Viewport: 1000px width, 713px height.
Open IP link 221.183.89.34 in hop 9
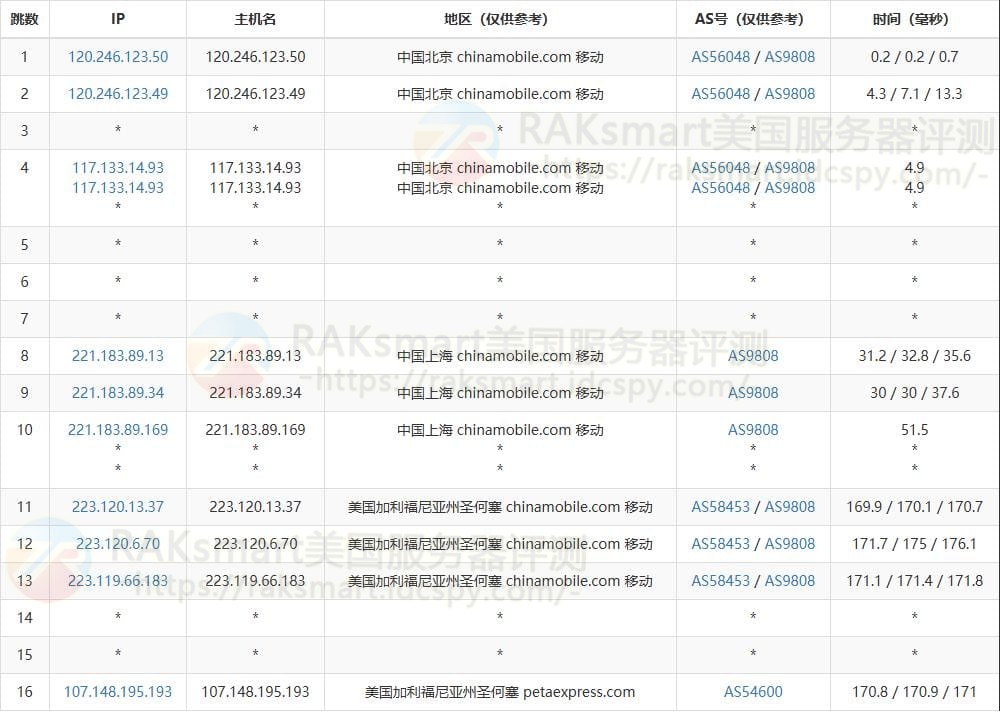pos(118,393)
